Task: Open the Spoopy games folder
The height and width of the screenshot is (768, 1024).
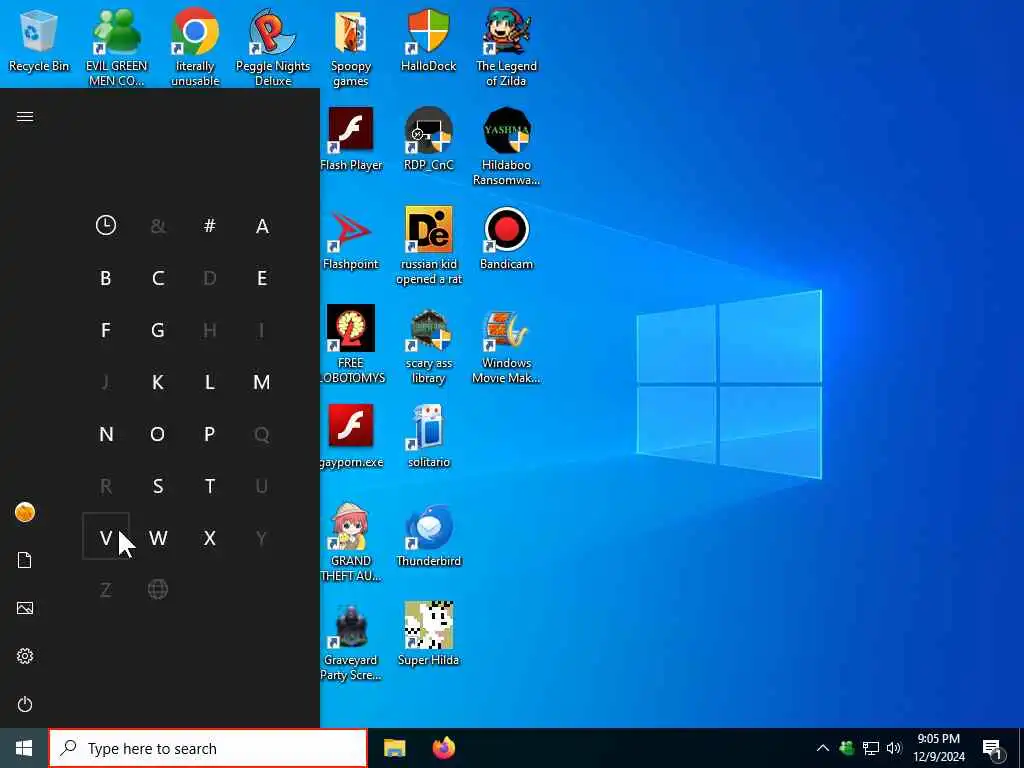Action: (351, 47)
